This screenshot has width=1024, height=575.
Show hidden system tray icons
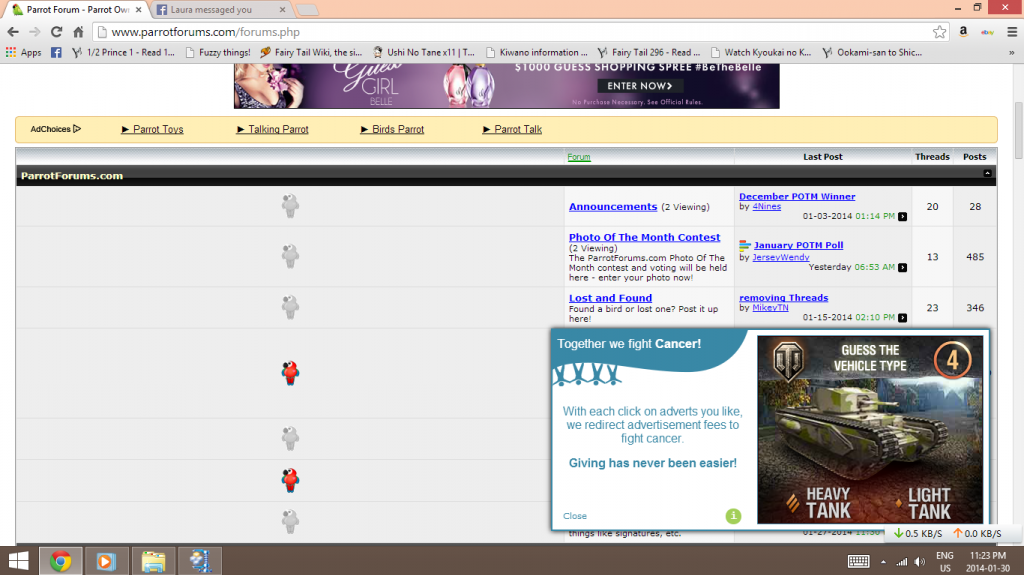pyautogui.click(x=883, y=561)
